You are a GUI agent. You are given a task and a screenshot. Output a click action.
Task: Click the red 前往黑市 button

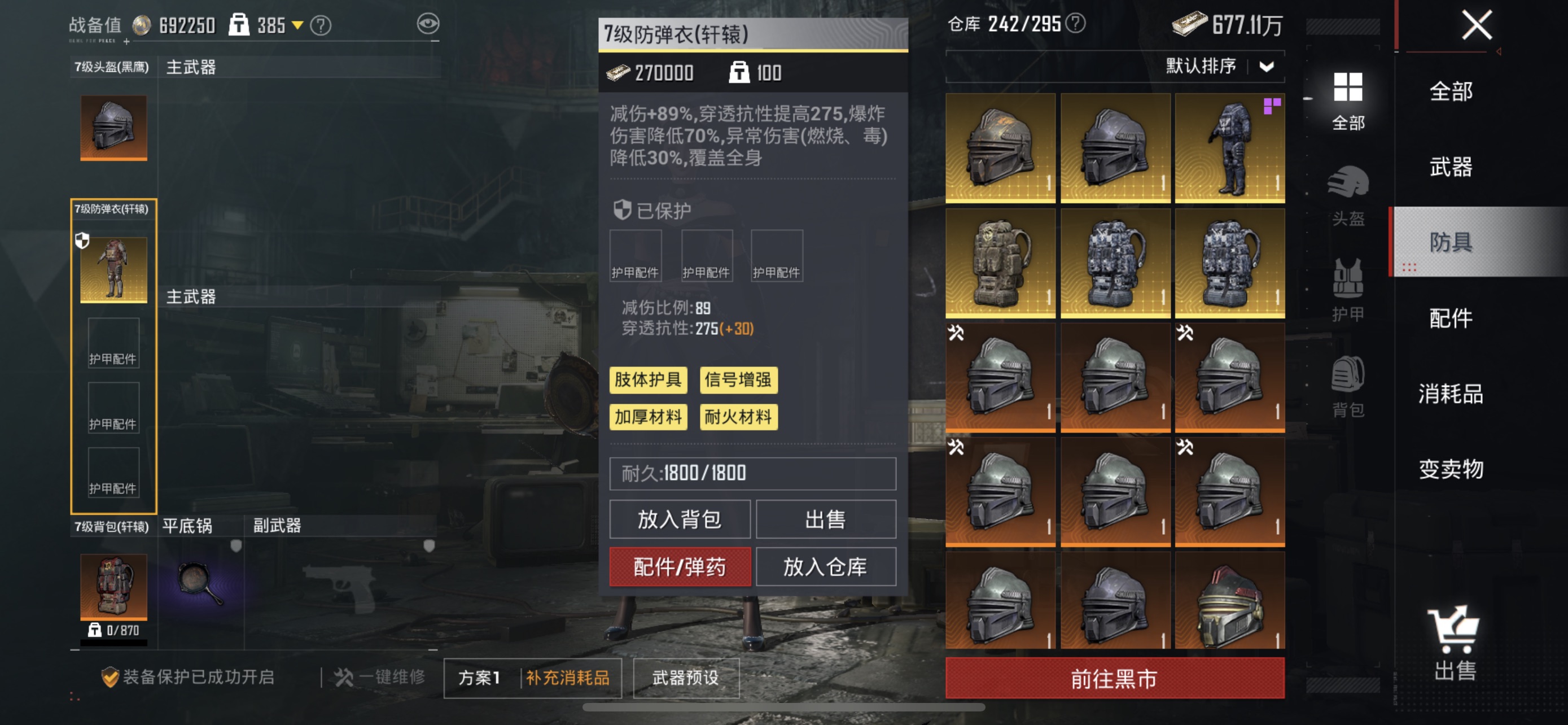click(1115, 678)
